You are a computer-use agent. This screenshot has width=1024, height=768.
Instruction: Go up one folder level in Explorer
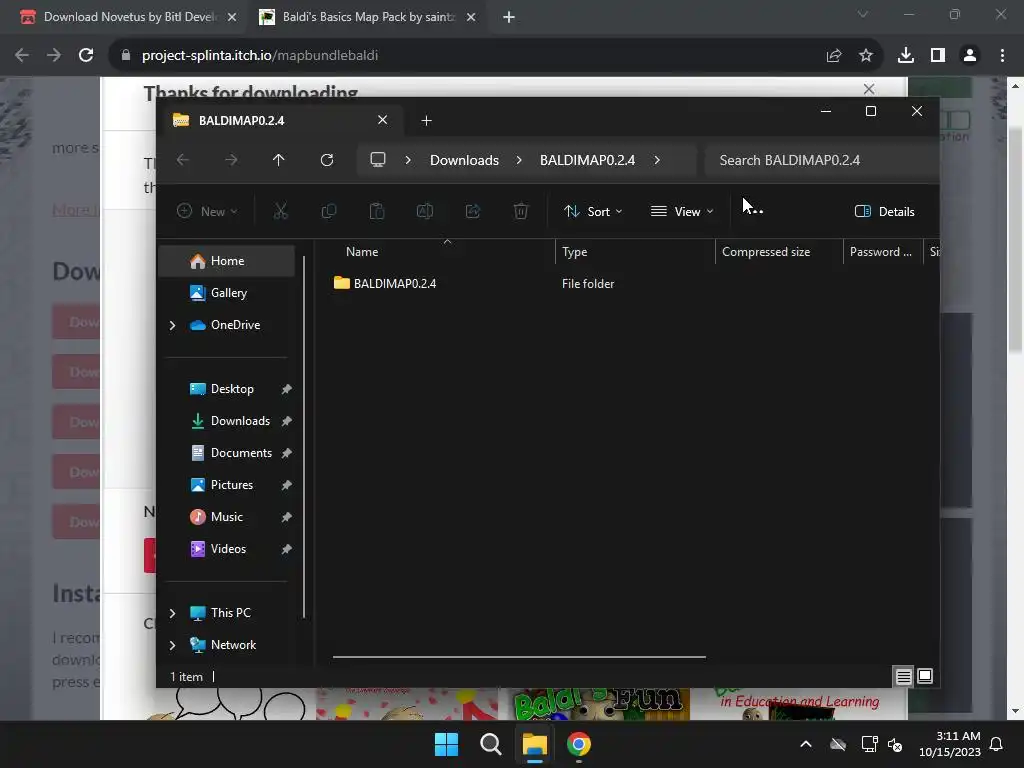279,160
